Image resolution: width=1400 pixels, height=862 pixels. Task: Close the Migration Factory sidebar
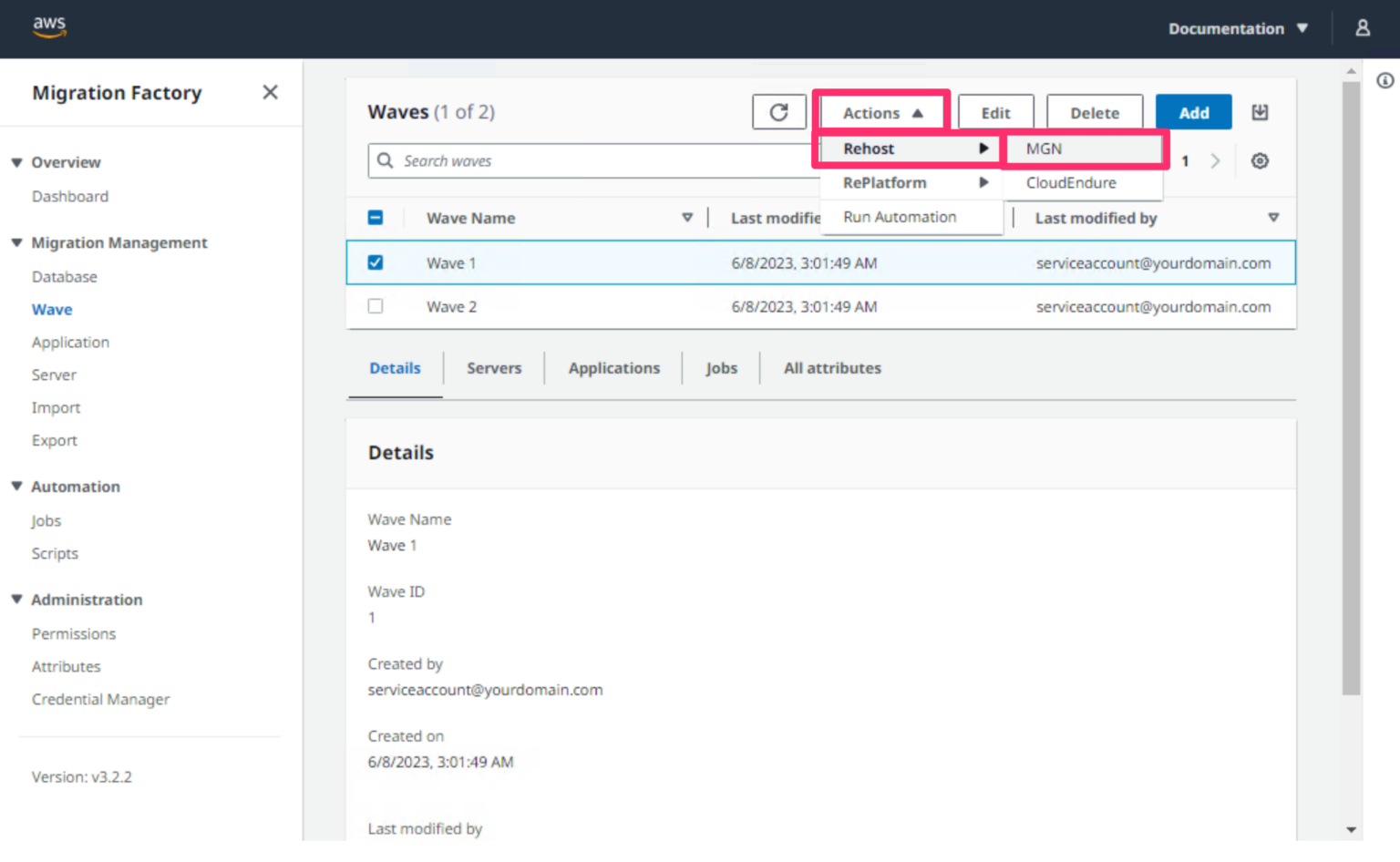click(270, 92)
